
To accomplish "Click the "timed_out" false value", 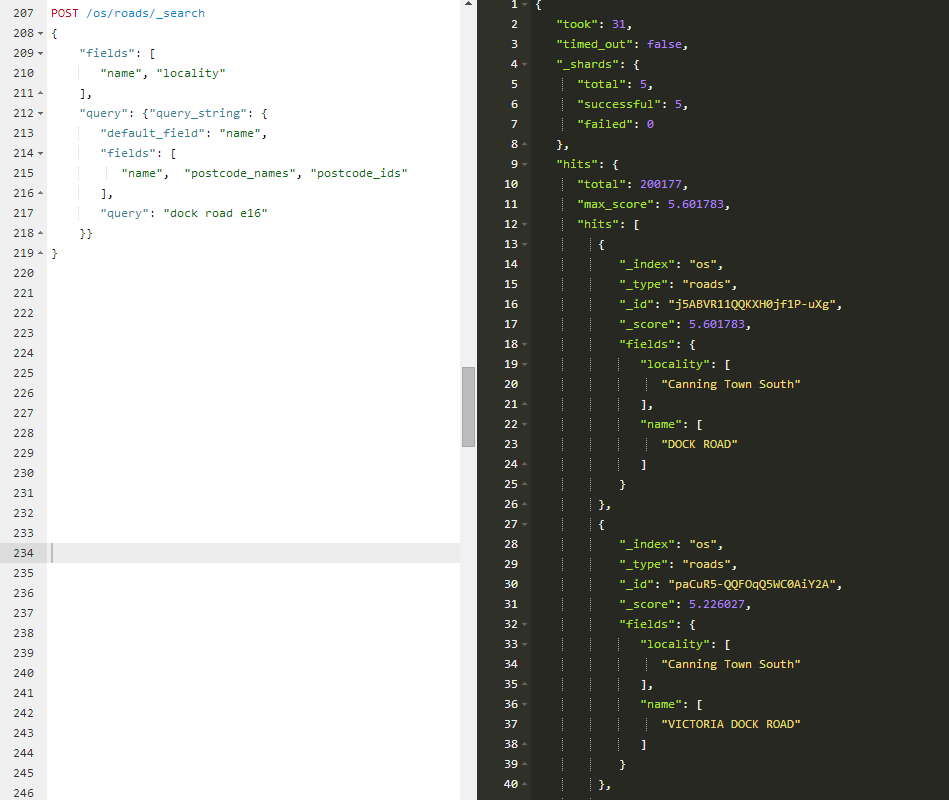I will point(665,44).
